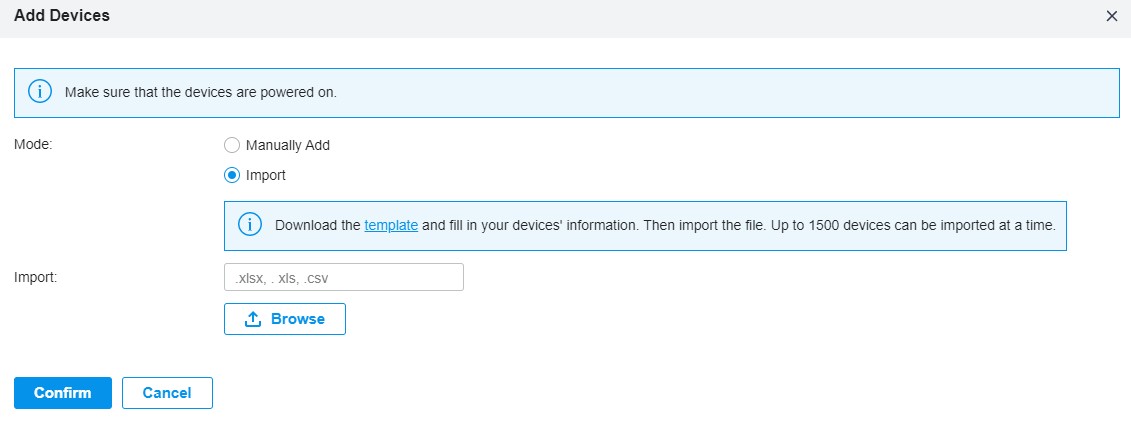Select the Manually Add radio button
The image size is (1131, 424).
click(x=232, y=145)
